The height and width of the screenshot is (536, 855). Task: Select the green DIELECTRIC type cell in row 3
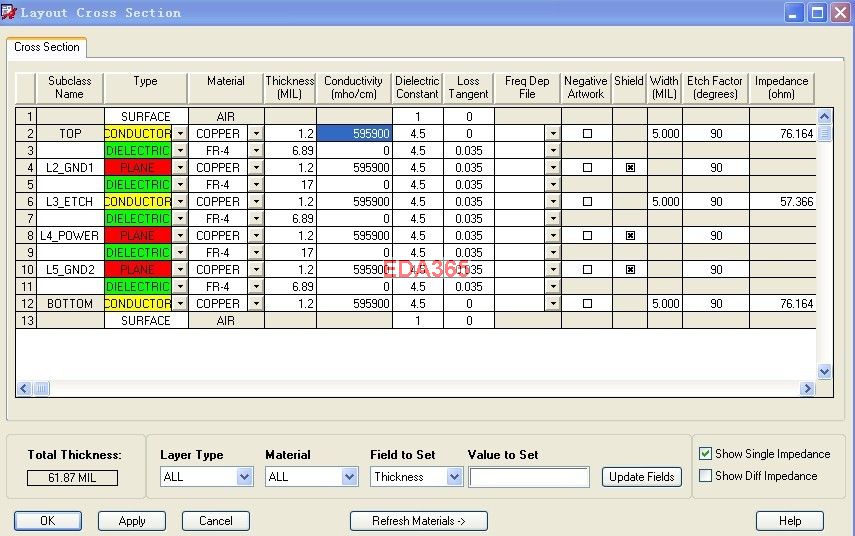pos(139,150)
